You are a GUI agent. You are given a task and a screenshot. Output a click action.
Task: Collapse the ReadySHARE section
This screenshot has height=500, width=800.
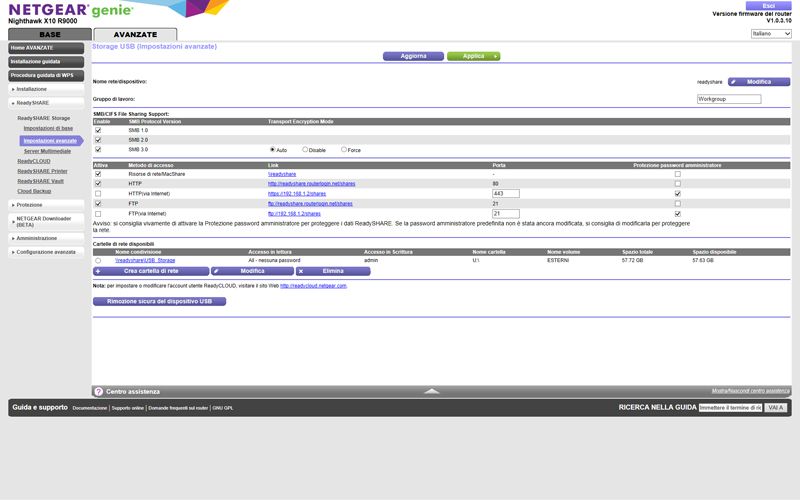(46, 103)
